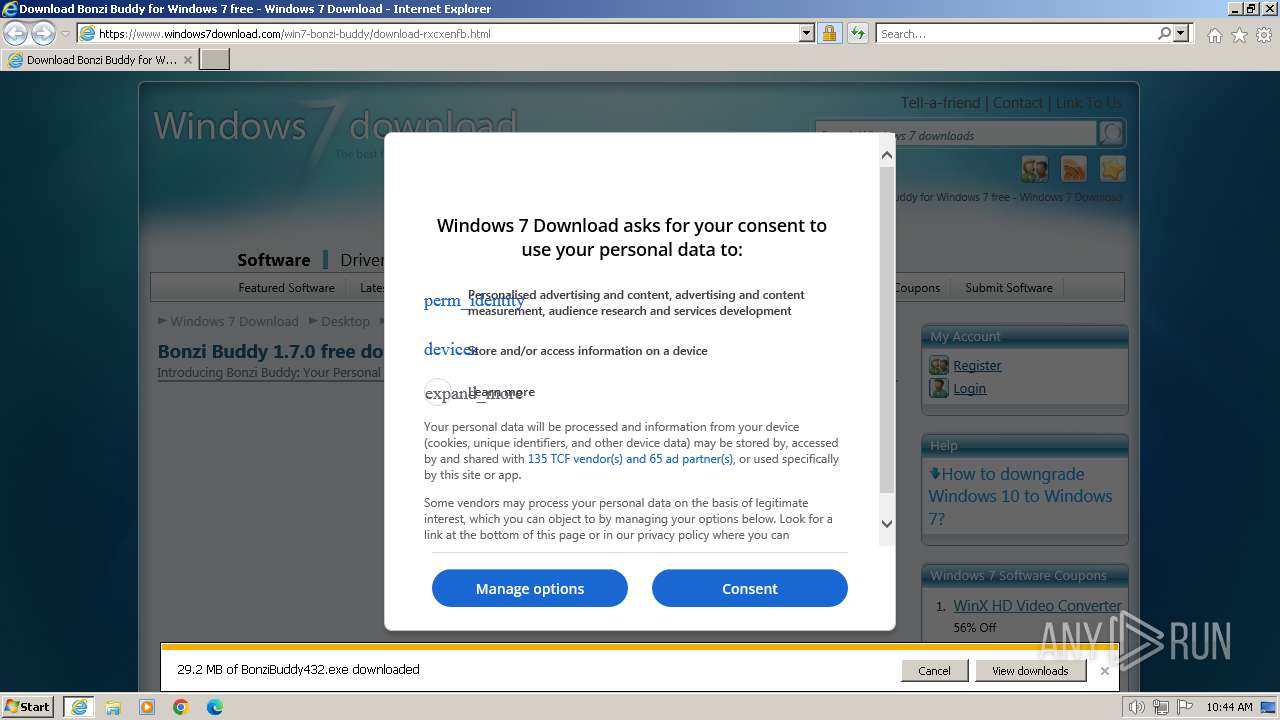The image size is (1280, 720).
Task: Click the volume speaker tray icon
Action: tap(1137, 707)
